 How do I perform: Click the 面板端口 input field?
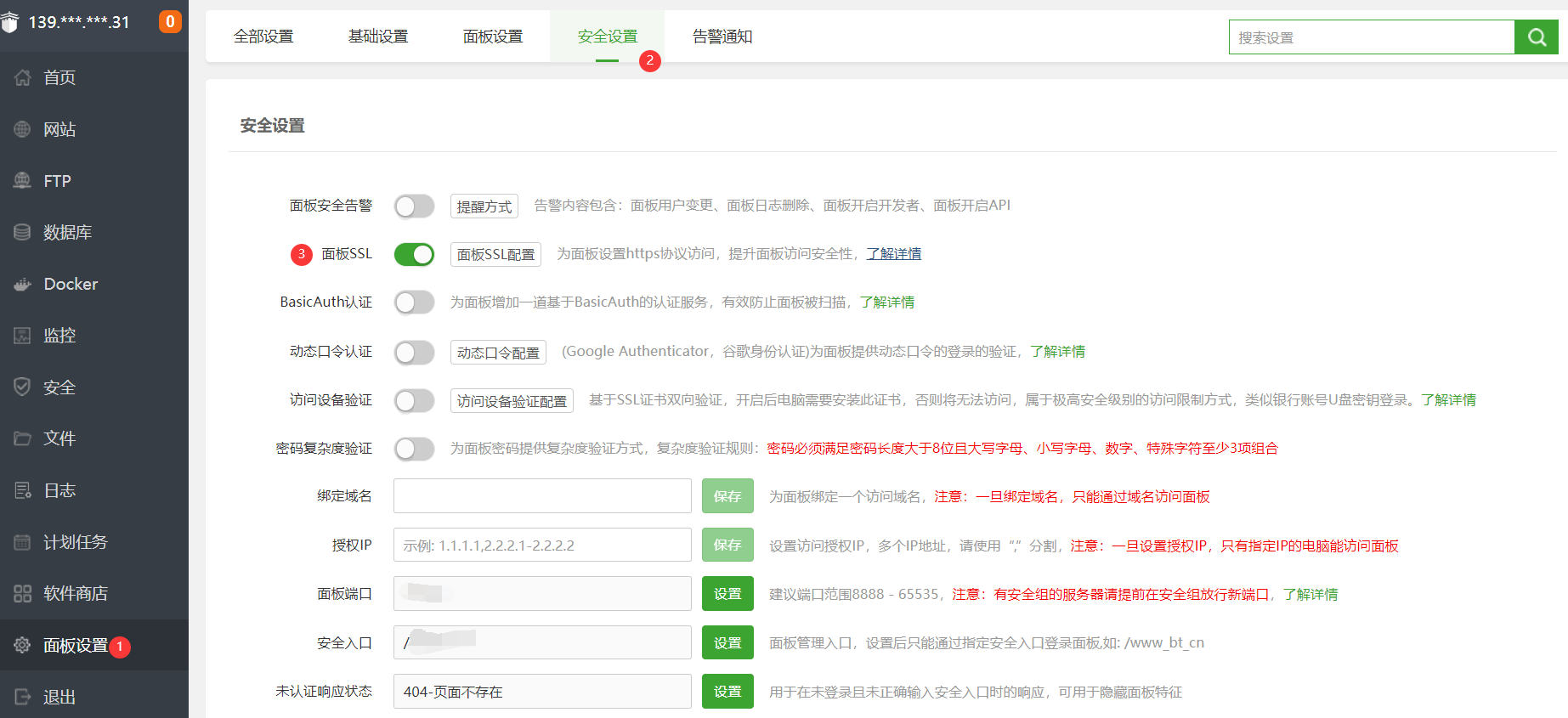(x=542, y=594)
